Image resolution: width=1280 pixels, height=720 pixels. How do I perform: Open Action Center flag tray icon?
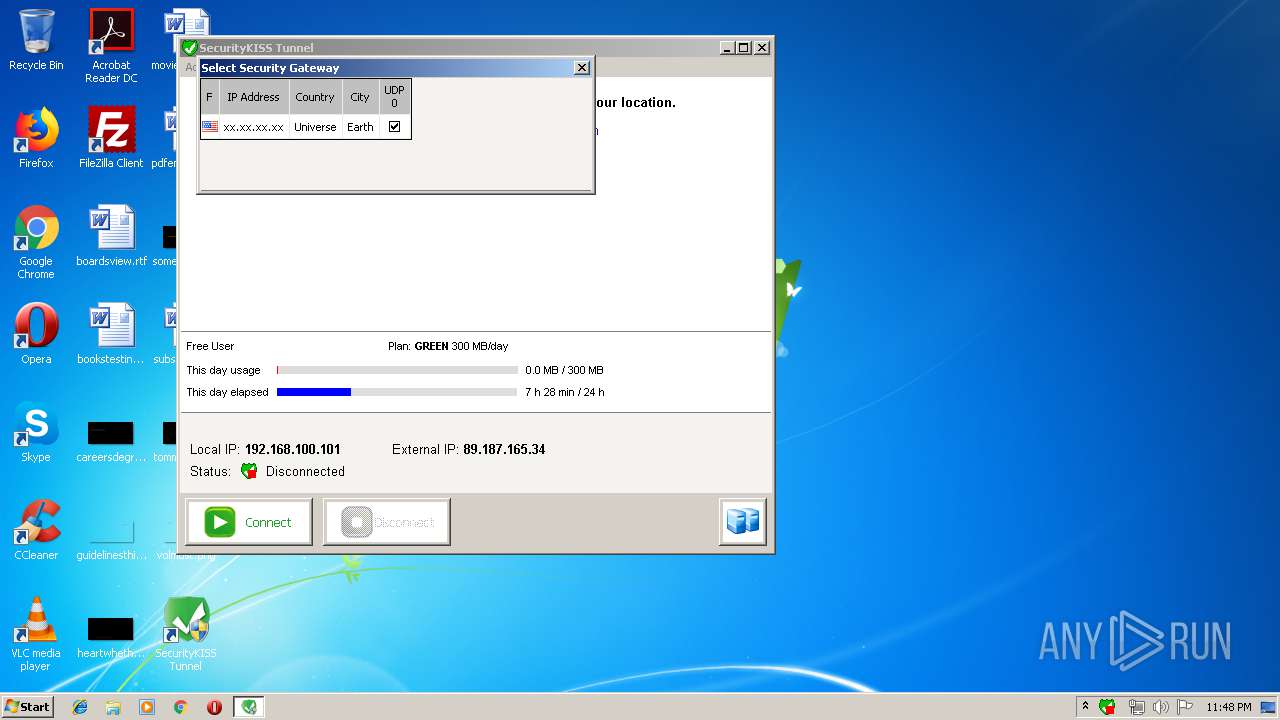point(1185,707)
